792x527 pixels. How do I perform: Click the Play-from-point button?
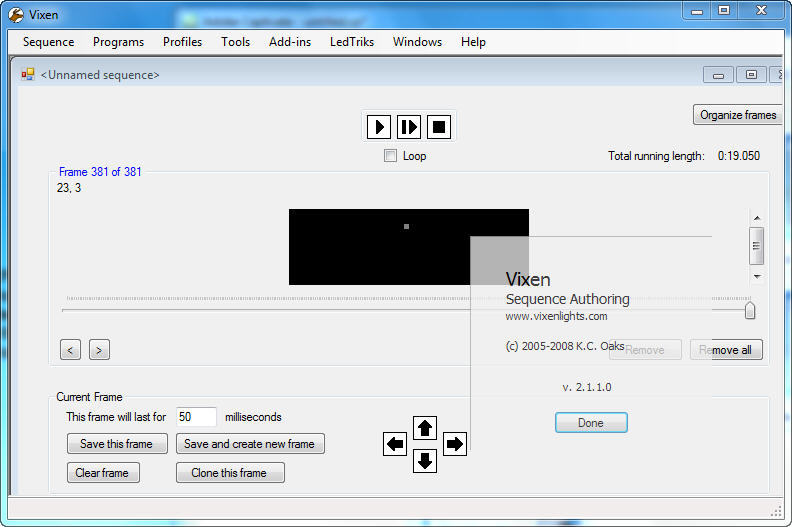click(409, 127)
